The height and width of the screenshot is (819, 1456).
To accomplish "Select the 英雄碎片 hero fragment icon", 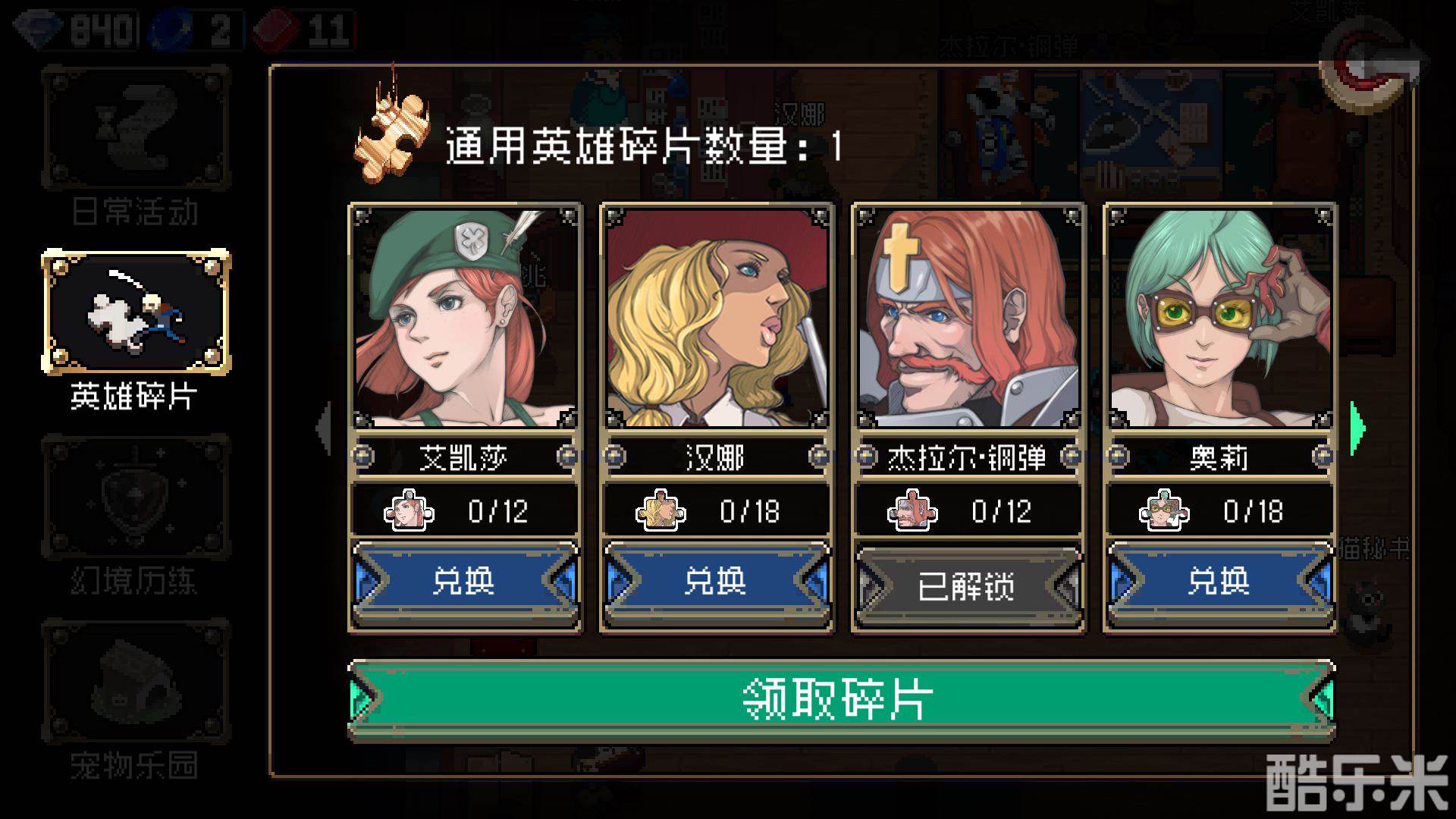I will point(136,312).
